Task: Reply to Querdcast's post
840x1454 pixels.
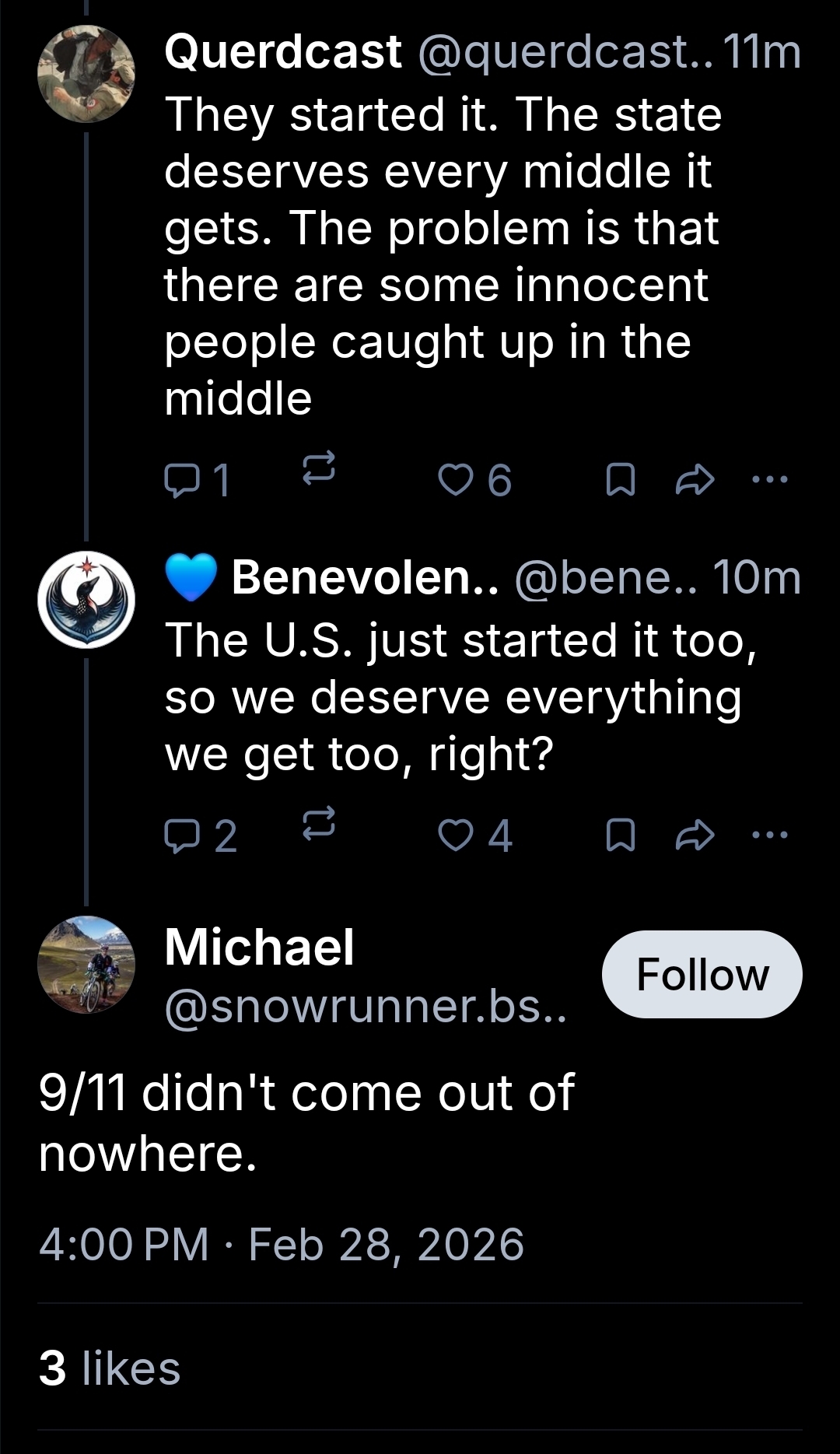Action: coord(181,479)
